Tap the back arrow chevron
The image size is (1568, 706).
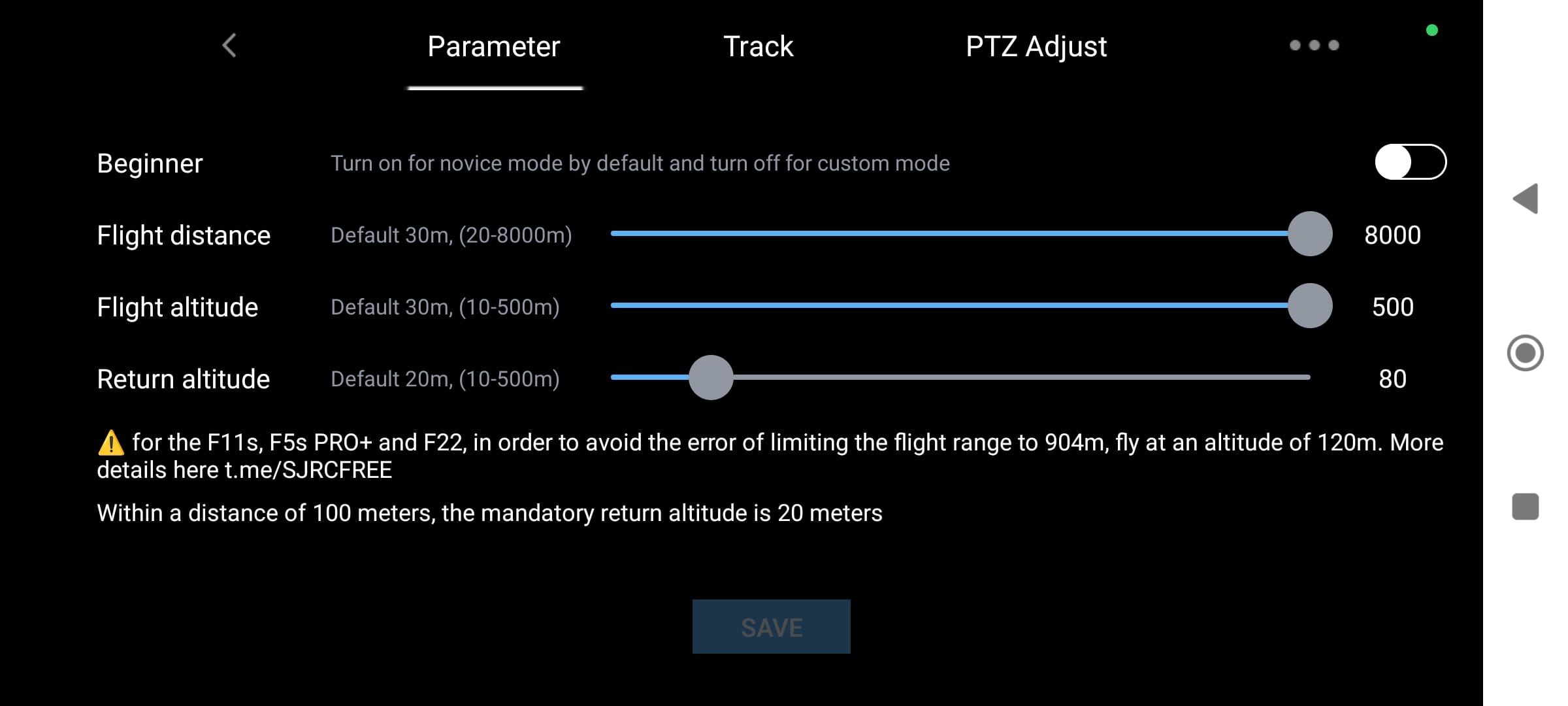229,46
